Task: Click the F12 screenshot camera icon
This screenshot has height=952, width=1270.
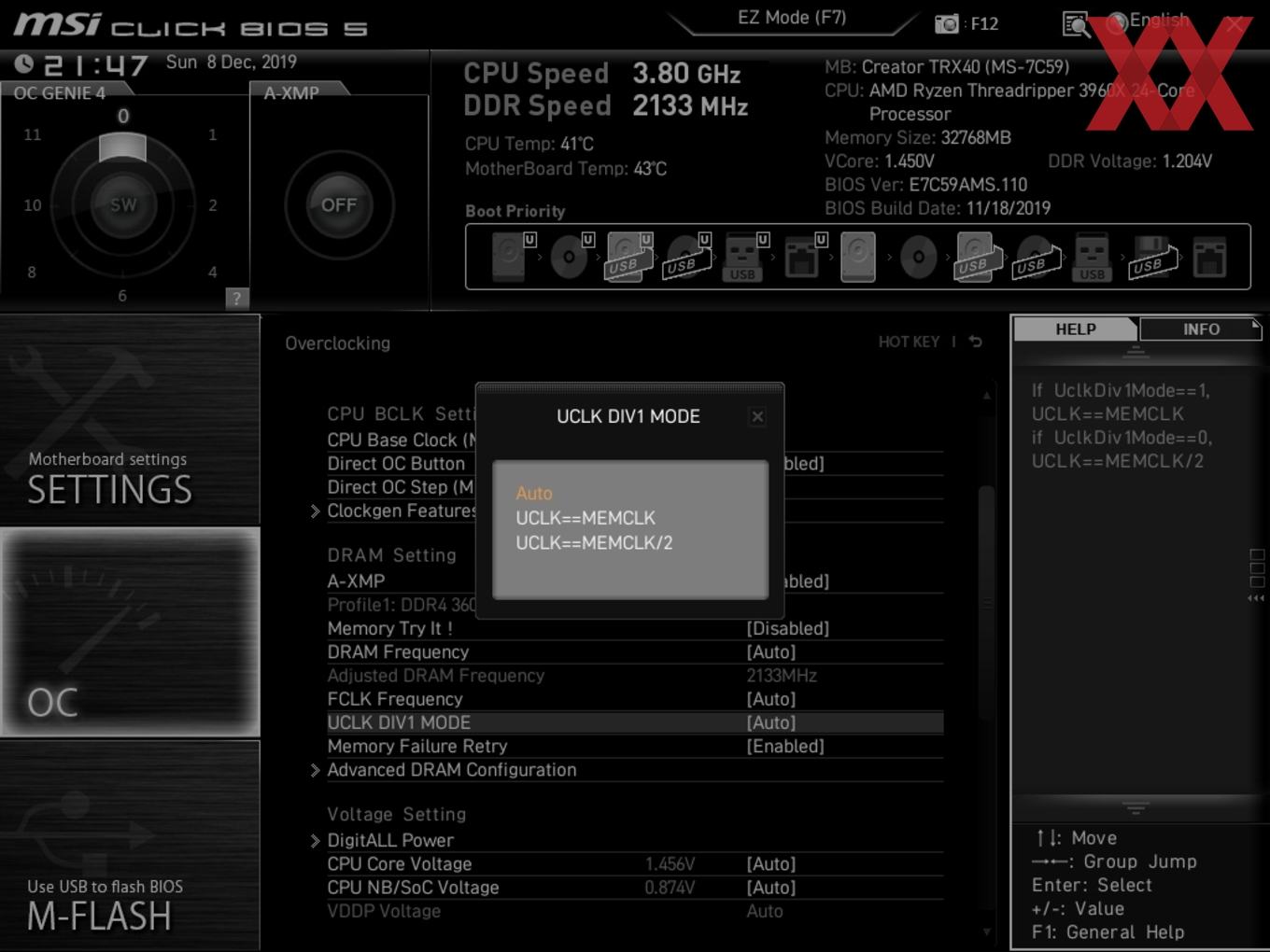Action: tap(947, 24)
